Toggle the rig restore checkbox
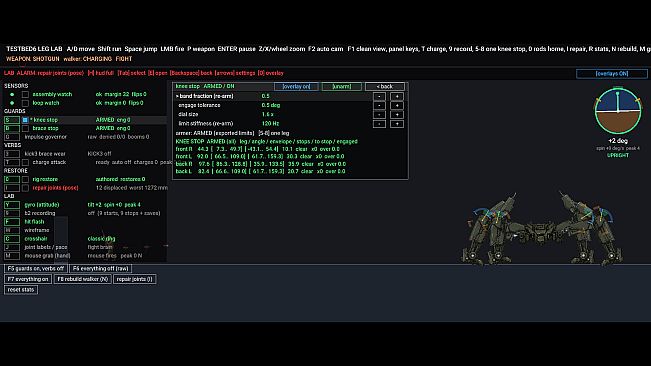The height and width of the screenshot is (366, 651). [25, 179]
